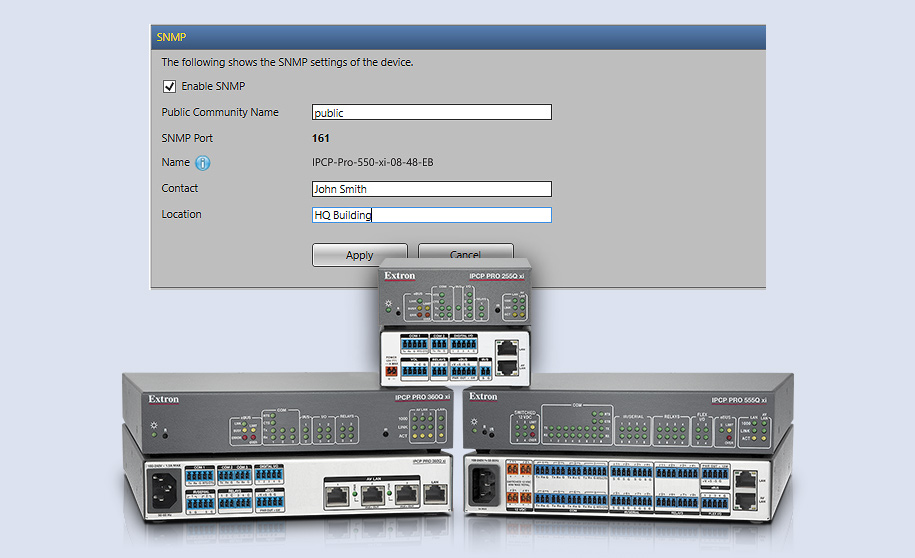Viewport: 915px width, 558px height.
Task: Click the SNMP panel title
Action: coord(171,37)
